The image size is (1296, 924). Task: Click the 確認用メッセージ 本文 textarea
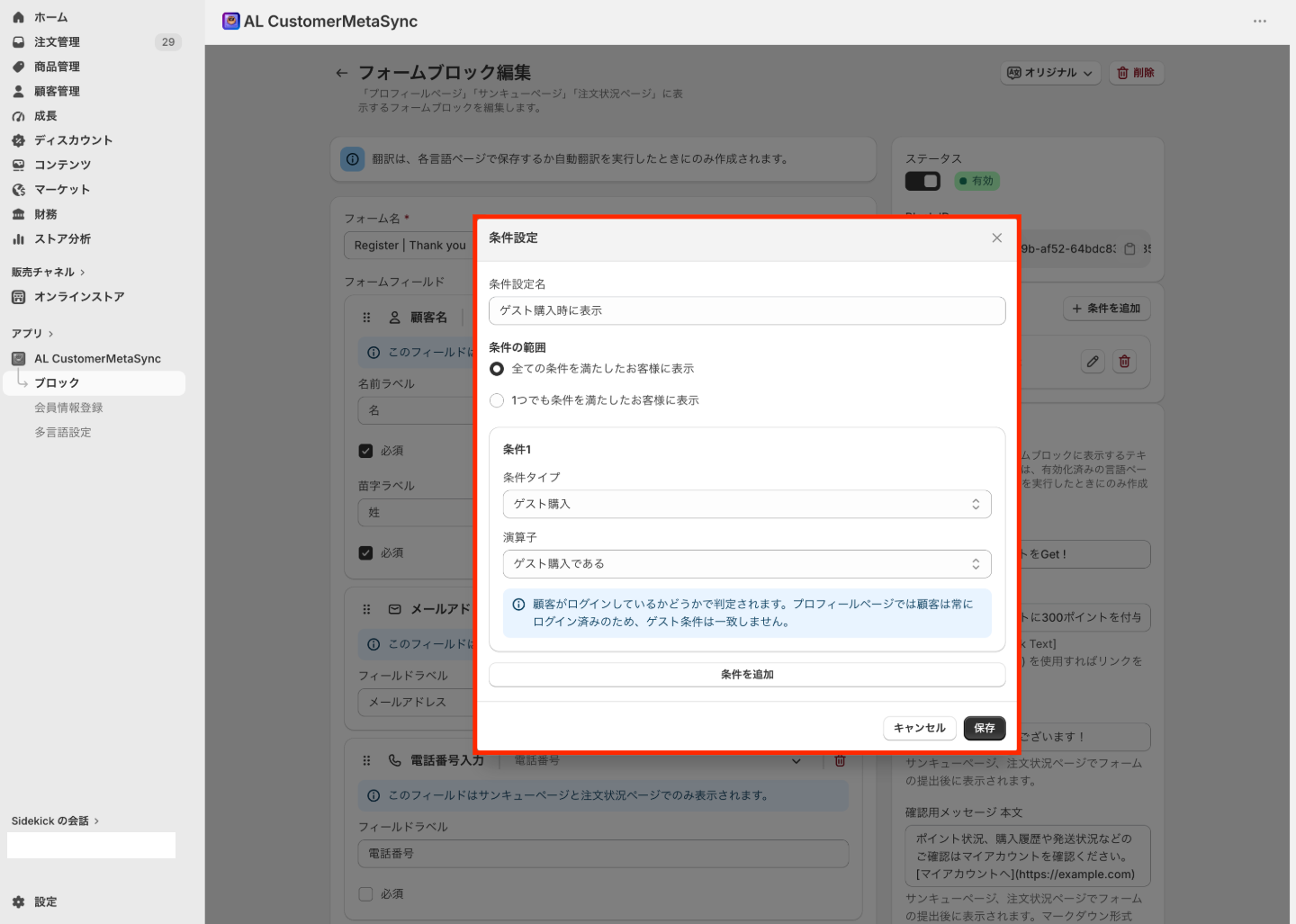coord(1028,856)
